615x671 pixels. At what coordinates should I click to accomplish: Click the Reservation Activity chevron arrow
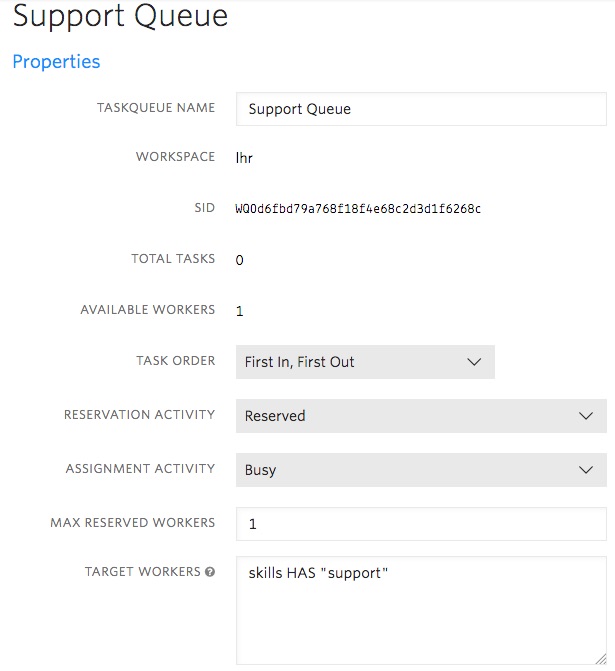click(585, 416)
